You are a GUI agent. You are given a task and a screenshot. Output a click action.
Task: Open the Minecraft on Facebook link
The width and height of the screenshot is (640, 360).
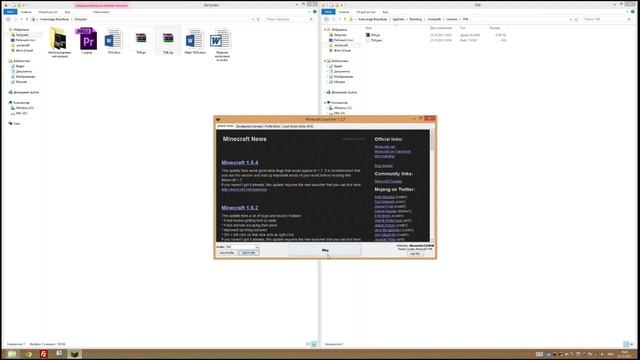(393, 151)
